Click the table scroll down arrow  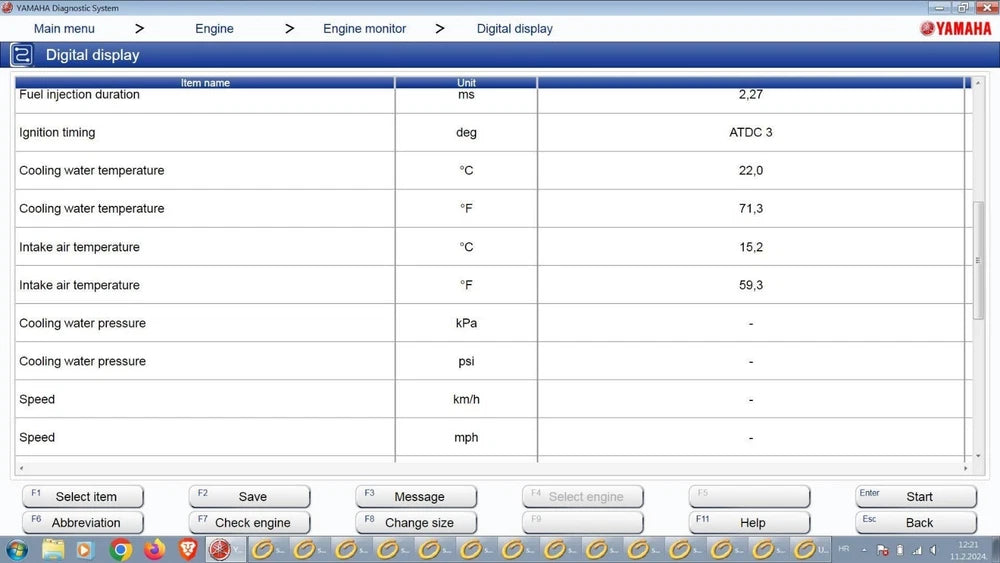[978, 456]
